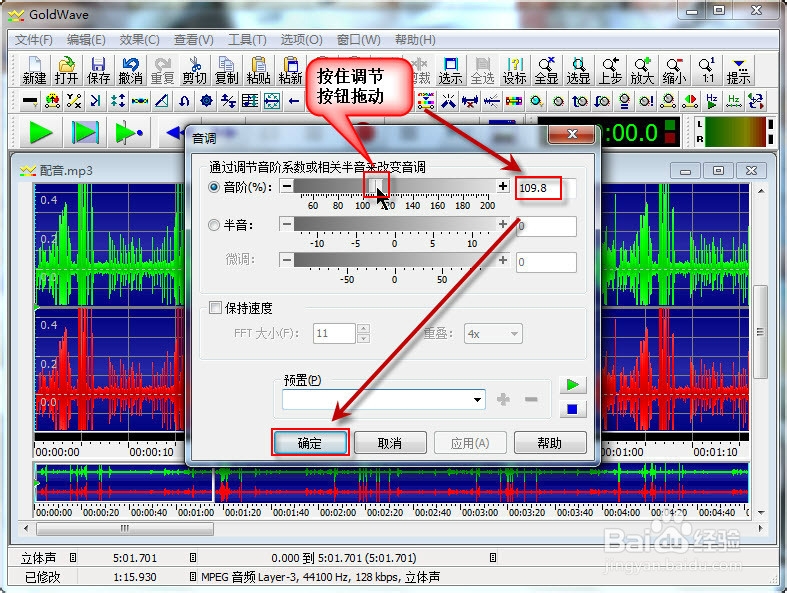Click the overview waveform strip
This screenshot has height=593, width=787.
[391, 483]
